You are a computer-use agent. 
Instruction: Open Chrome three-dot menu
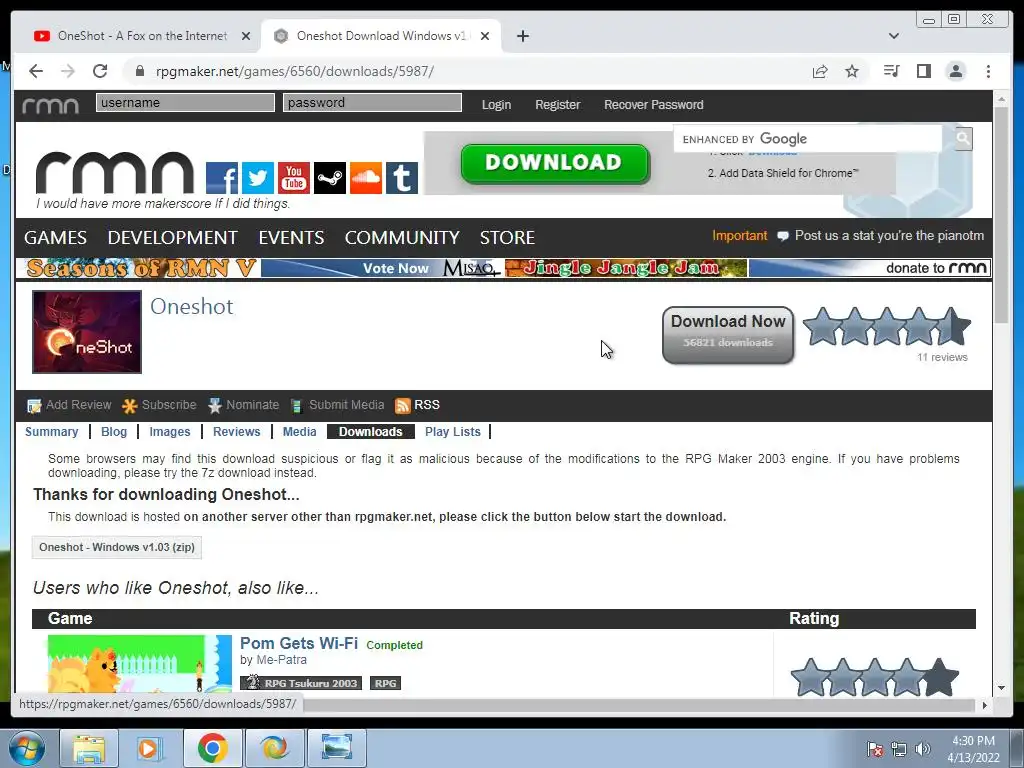coord(988,71)
